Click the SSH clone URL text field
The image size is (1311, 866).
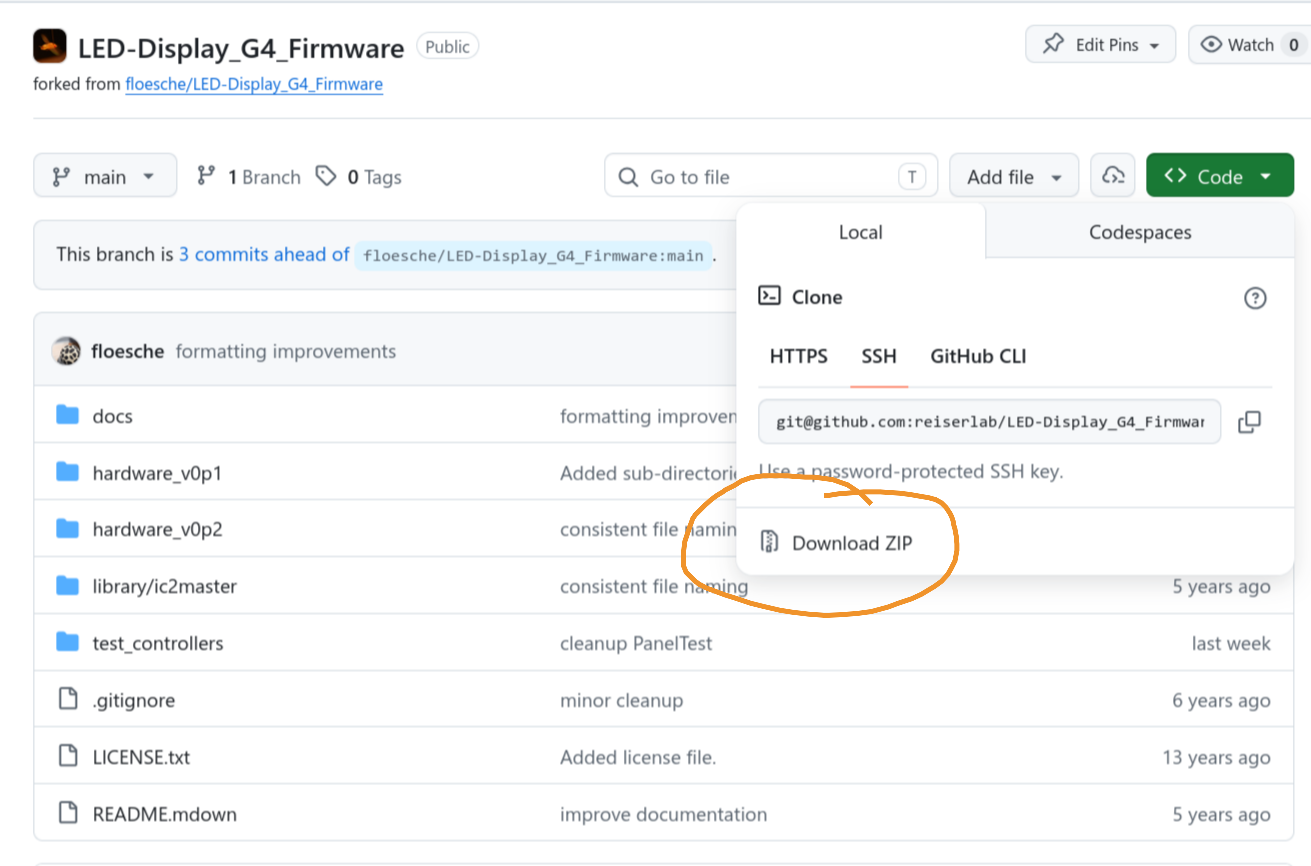tap(989, 422)
